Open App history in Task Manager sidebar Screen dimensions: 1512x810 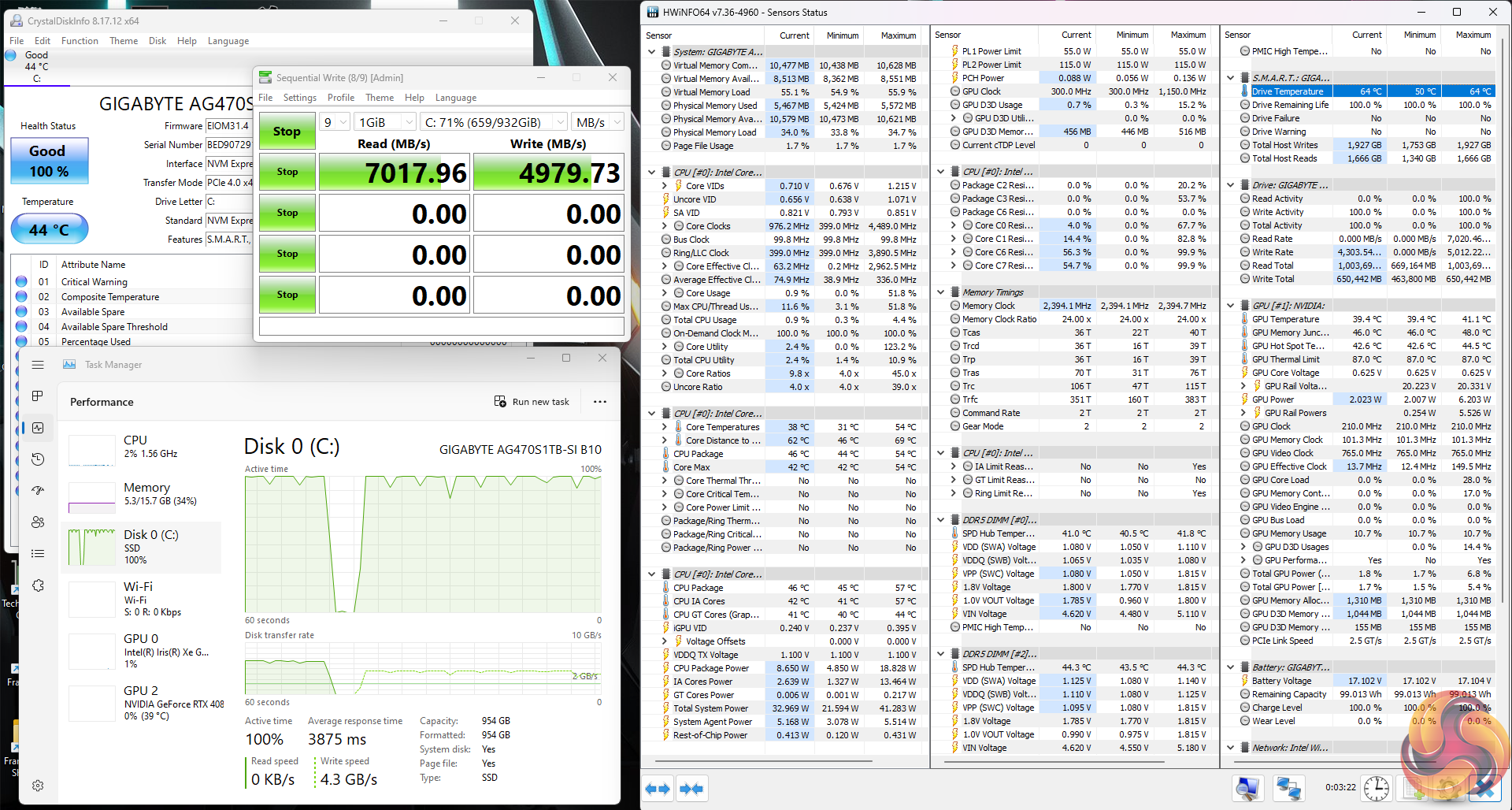[x=37, y=459]
